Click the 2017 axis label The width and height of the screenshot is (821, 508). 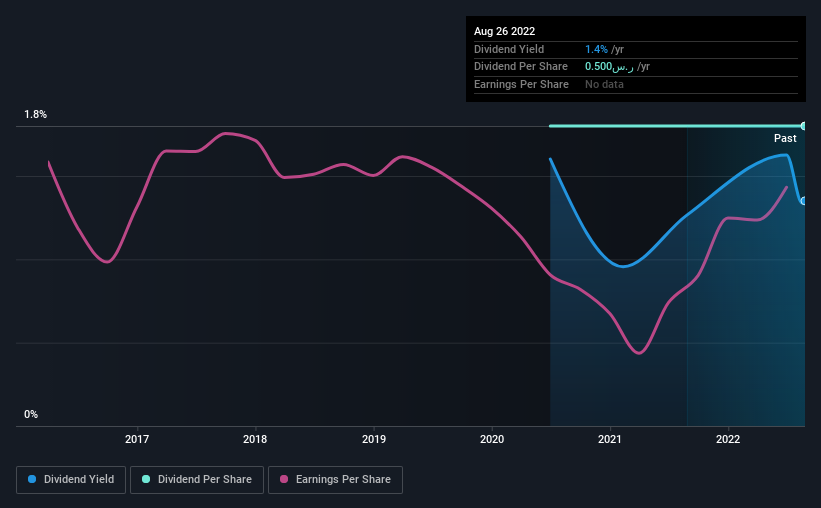coord(137,439)
